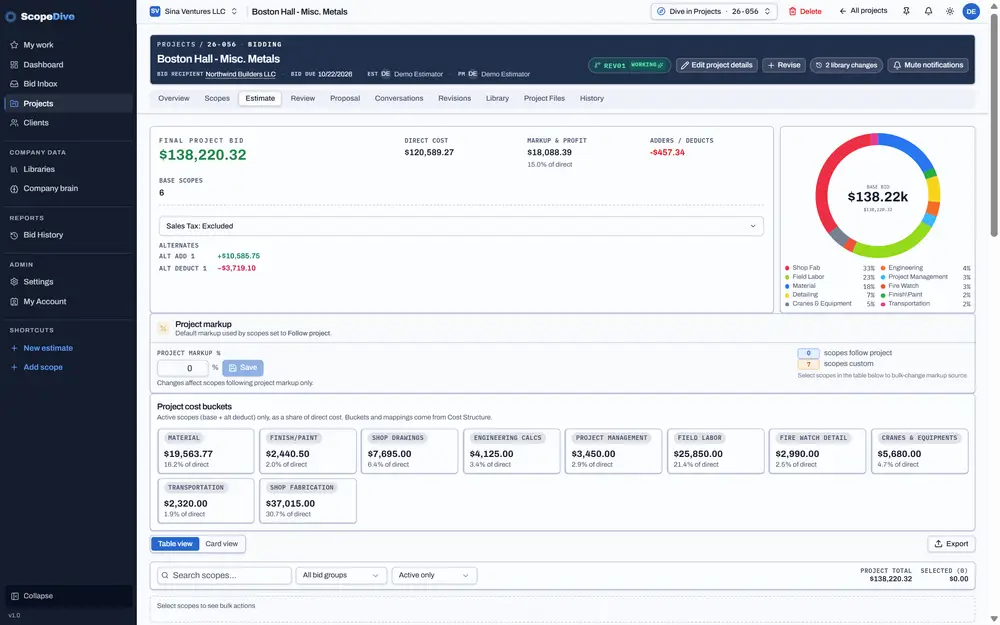Click the pin icon in top bar

pyautogui.click(x=906, y=11)
